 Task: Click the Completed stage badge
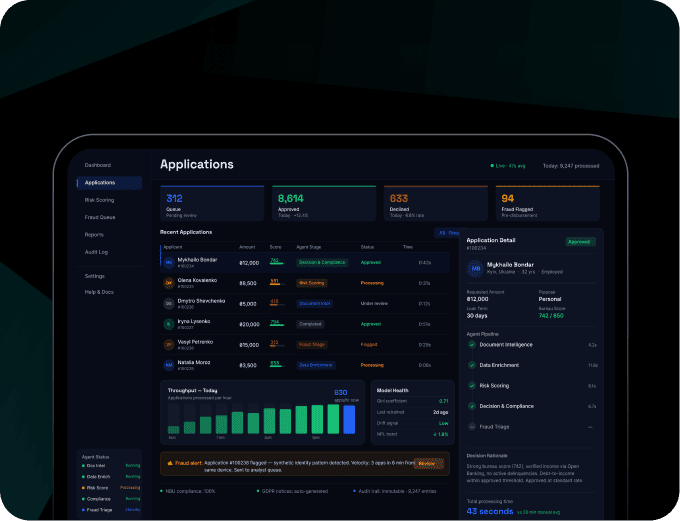310,324
